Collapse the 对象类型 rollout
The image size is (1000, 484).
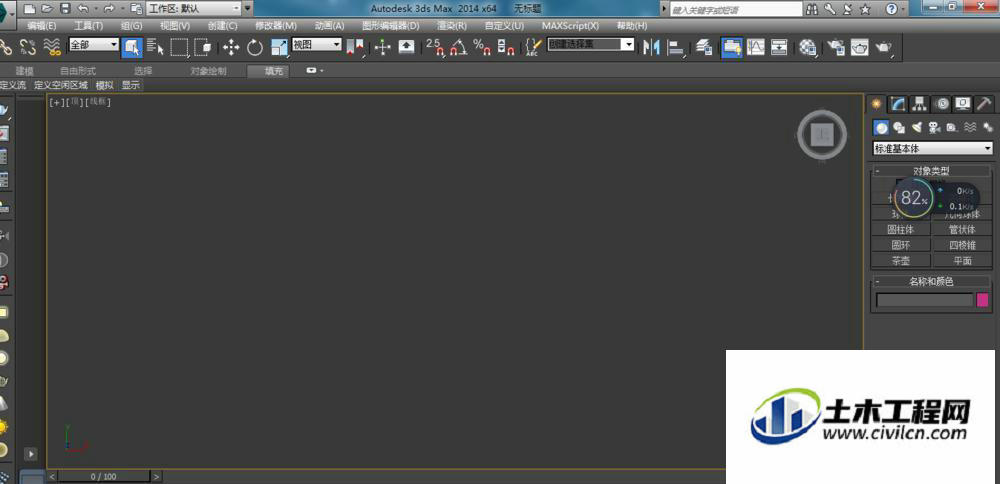[x=931, y=171]
